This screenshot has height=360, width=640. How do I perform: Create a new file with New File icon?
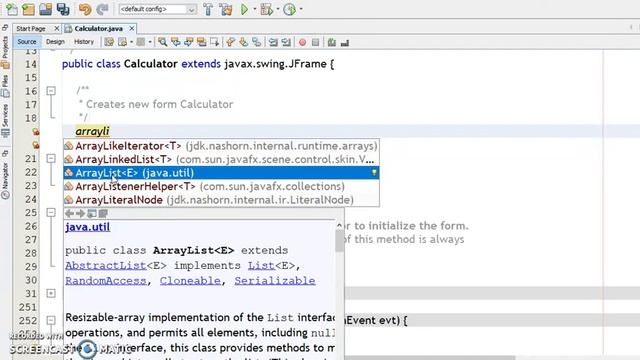[x=12, y=9]
